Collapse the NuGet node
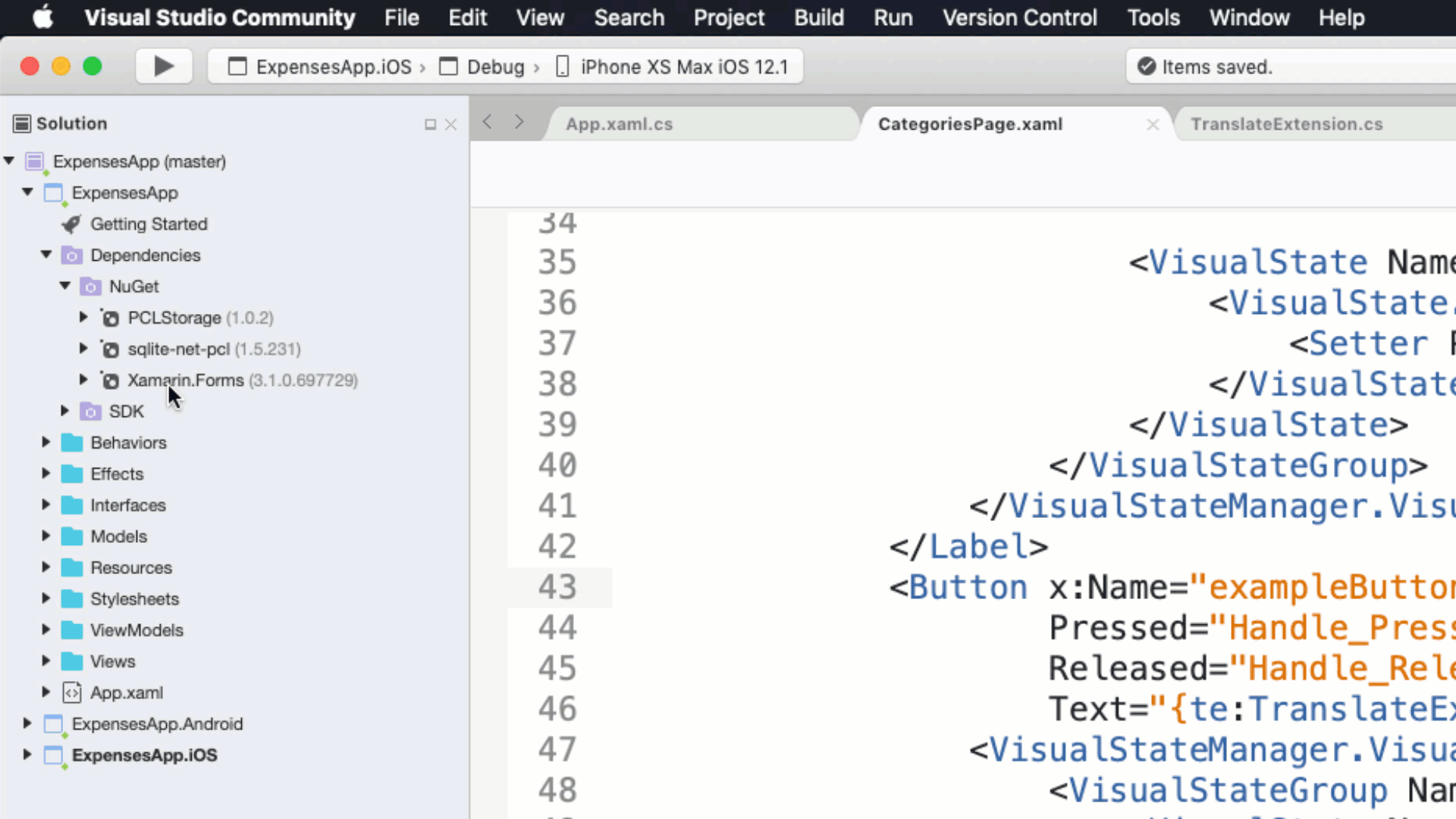Viewport: 1456px width, 819px height. point(65,286)
